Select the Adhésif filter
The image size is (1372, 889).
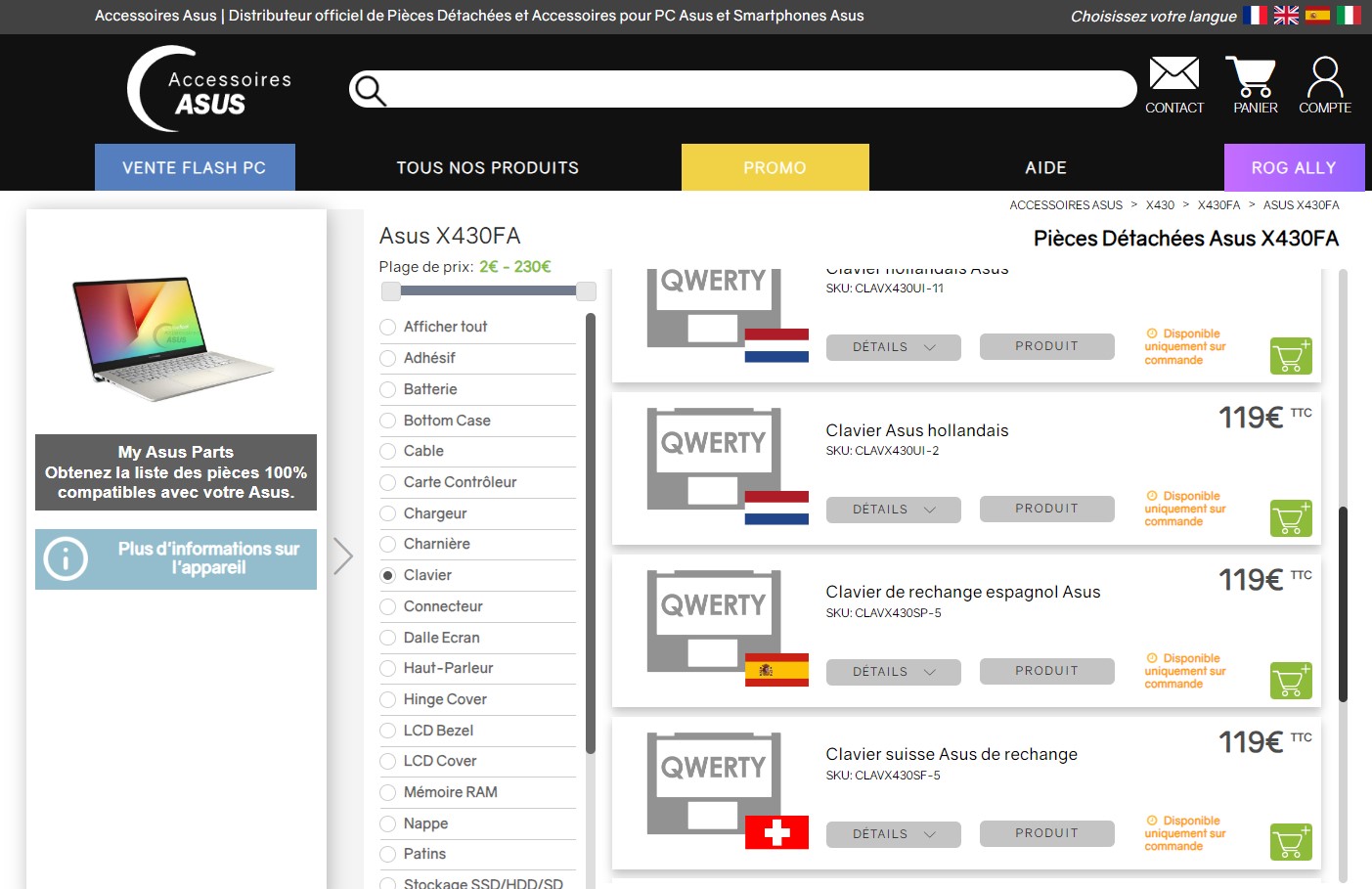tap(388, 358)
